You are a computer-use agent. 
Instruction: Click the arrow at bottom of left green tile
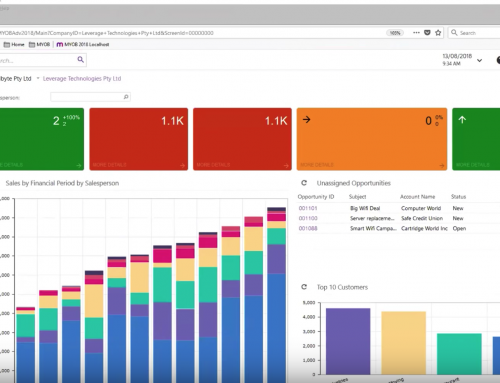tap(79, 165)
